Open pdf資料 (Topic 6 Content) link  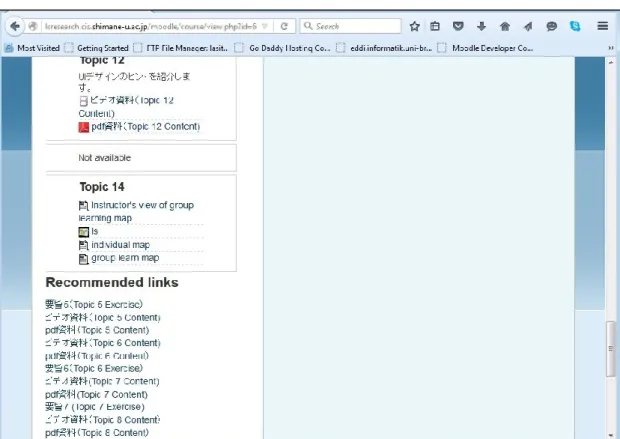click(97, 356)
